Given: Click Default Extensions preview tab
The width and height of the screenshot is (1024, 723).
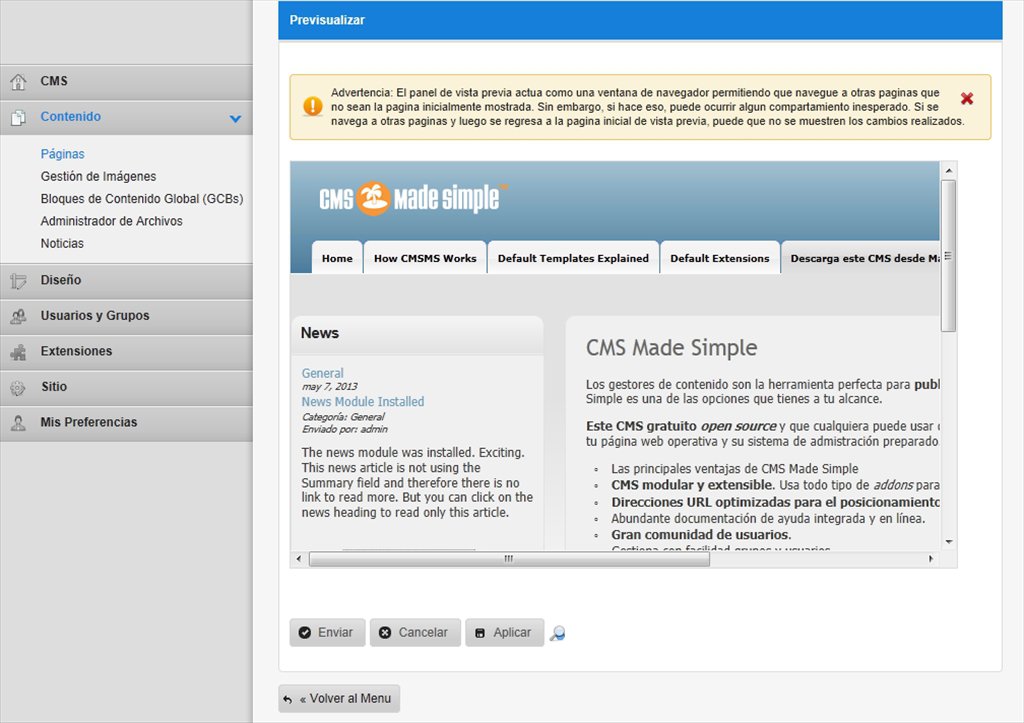Looking at the screenshot, I should (x=720, y=258).
